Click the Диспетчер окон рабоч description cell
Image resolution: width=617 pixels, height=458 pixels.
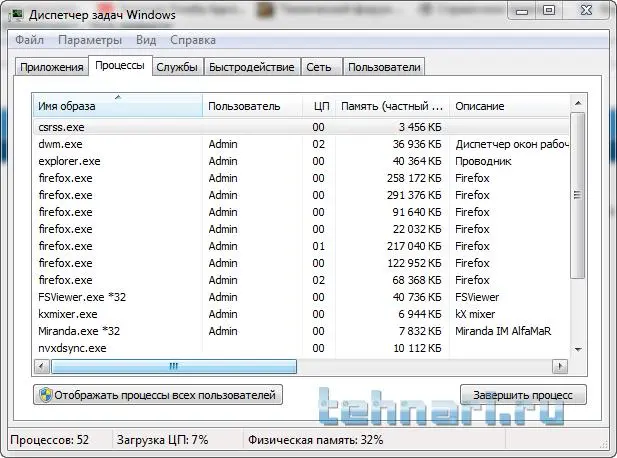pos(512,144)
